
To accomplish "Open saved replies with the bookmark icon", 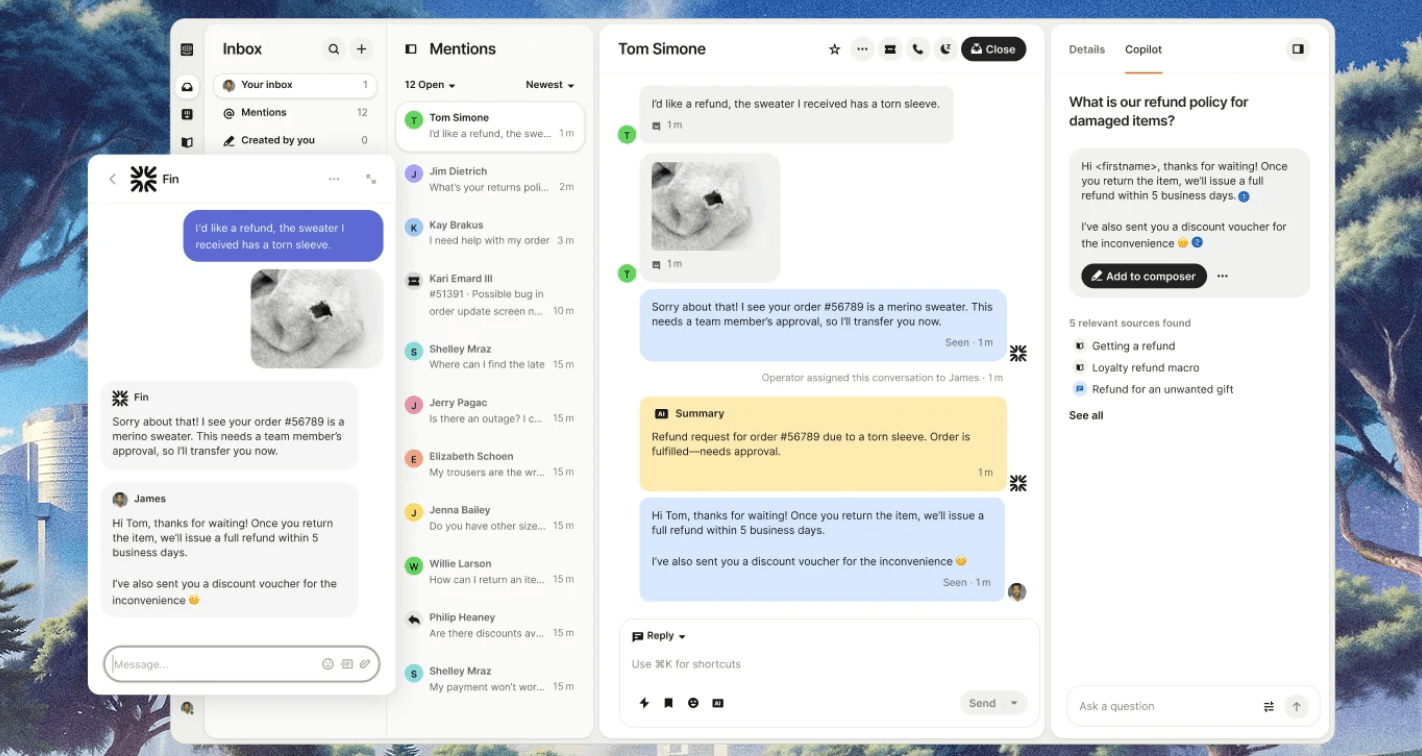I will pyautogui.click(x=668, y=703).
